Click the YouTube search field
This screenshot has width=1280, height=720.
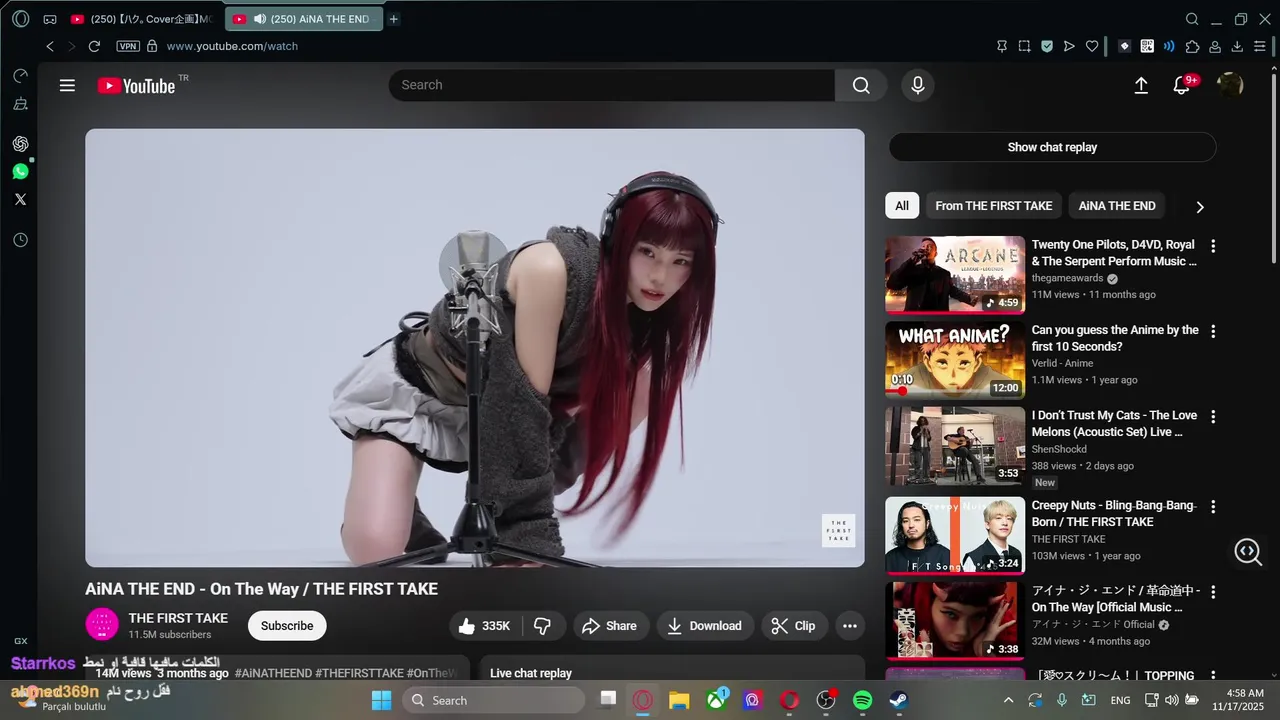tap(612, 85)
